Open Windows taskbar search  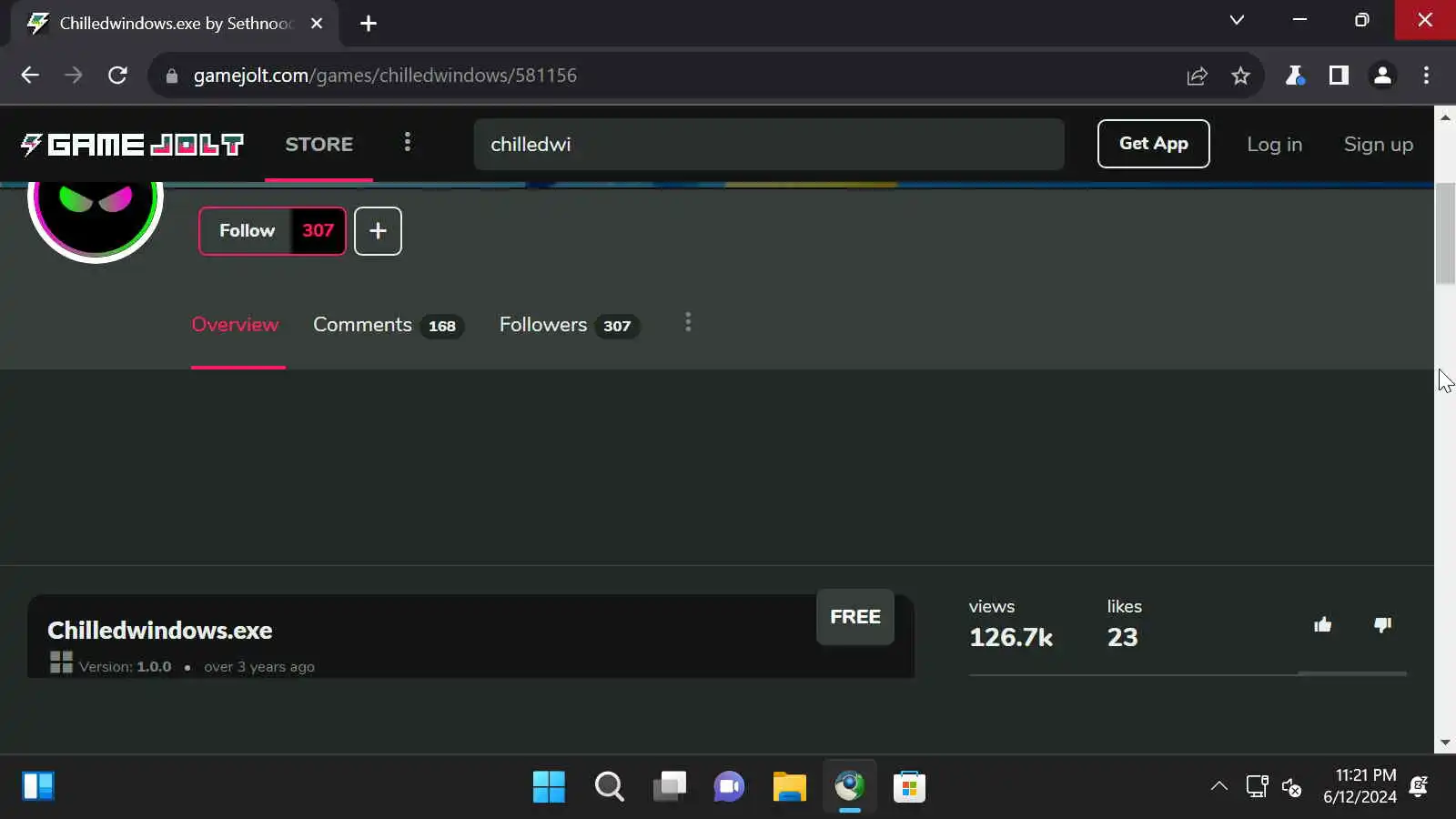609,787
